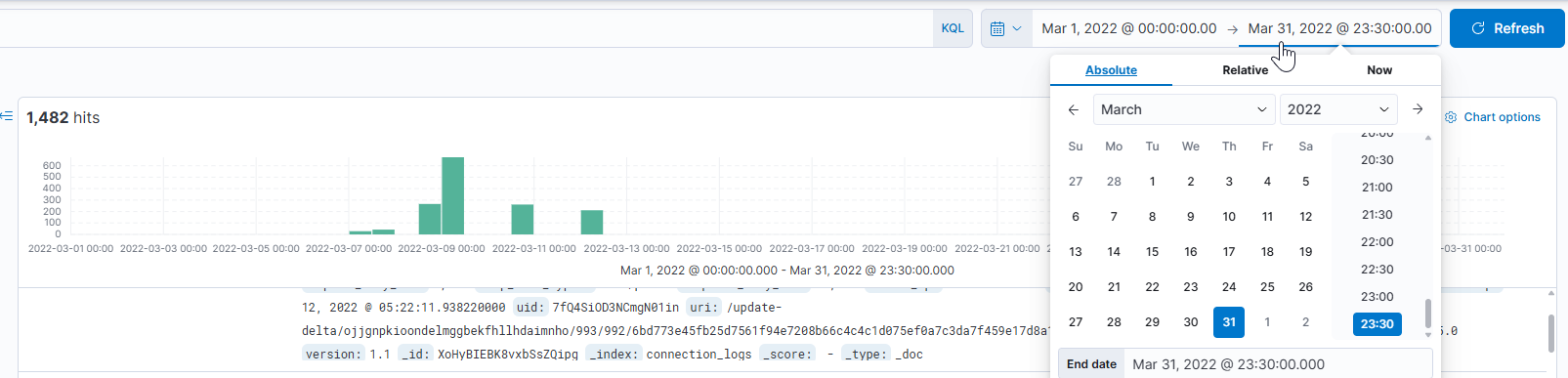The width and height of the screenshot is (1568, 378).
Task: Switch to the Absolute tab
Action: (1111, 70)
